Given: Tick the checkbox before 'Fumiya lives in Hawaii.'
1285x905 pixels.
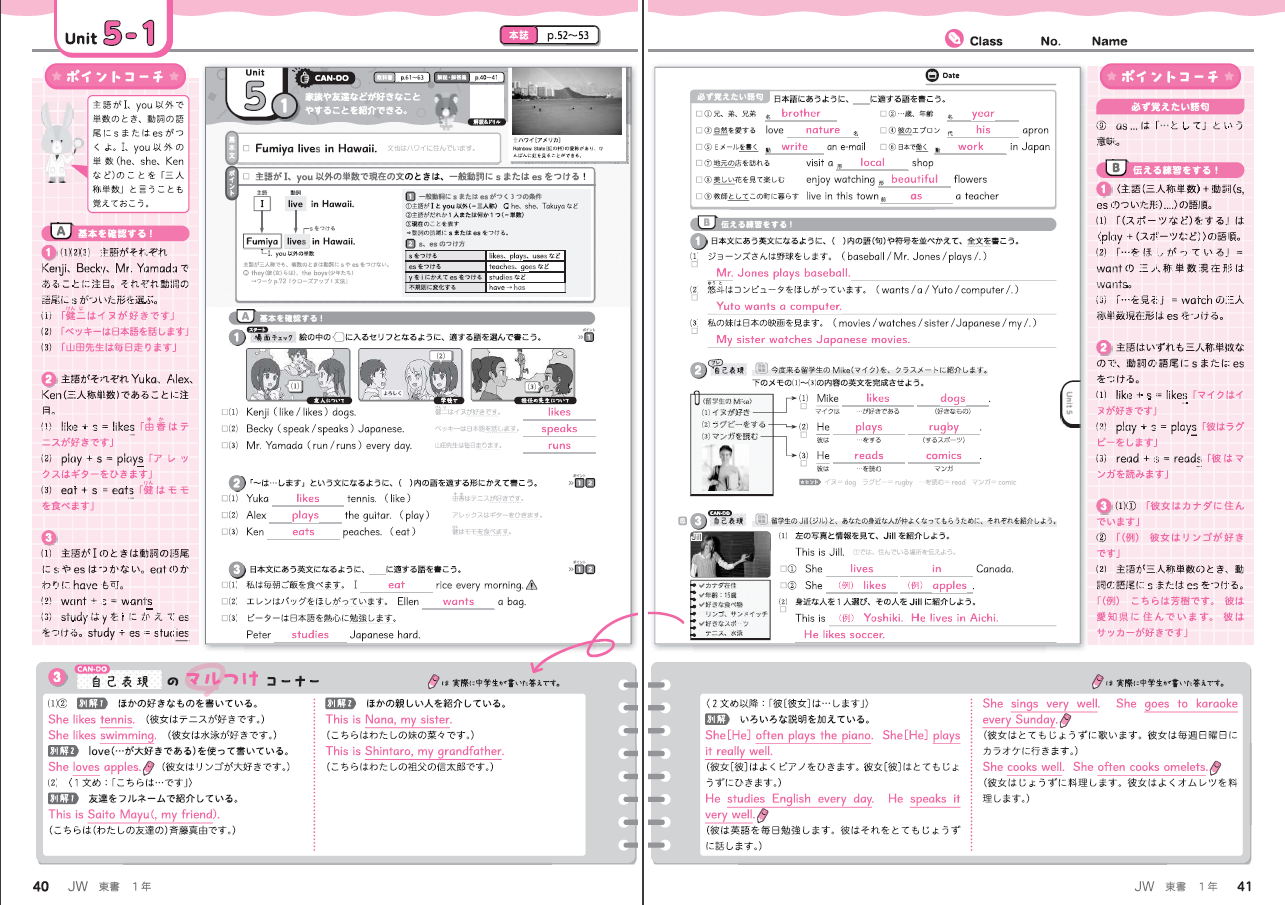Looking at the screenshot, I should coord(245,148).
